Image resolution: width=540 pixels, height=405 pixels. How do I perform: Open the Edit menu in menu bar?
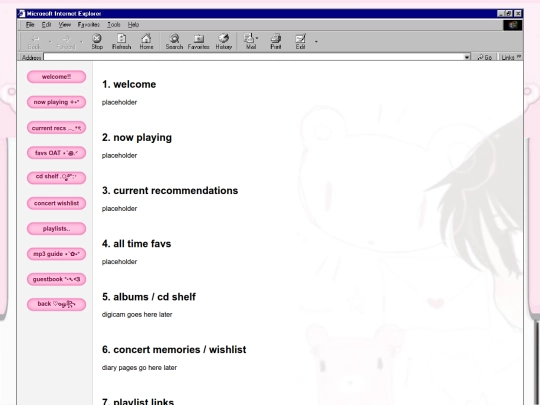point(46,25)
